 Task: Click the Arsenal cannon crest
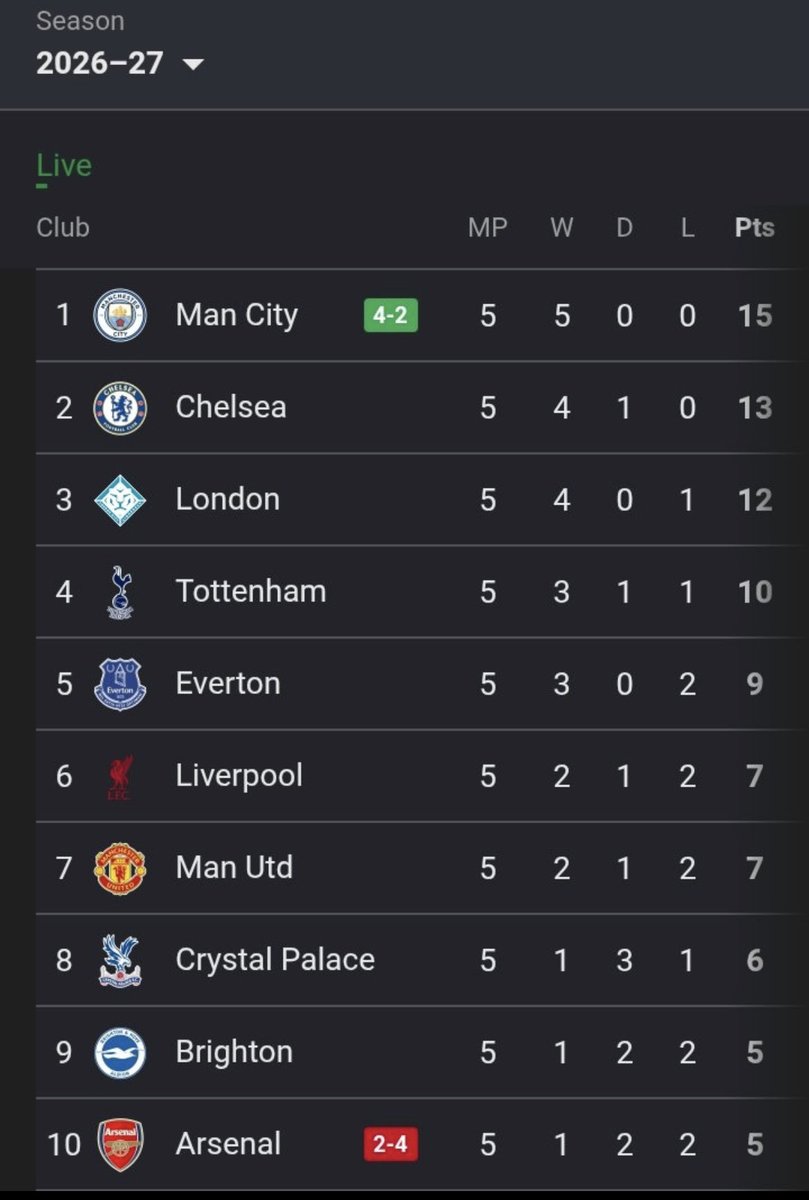point(120,1145)
